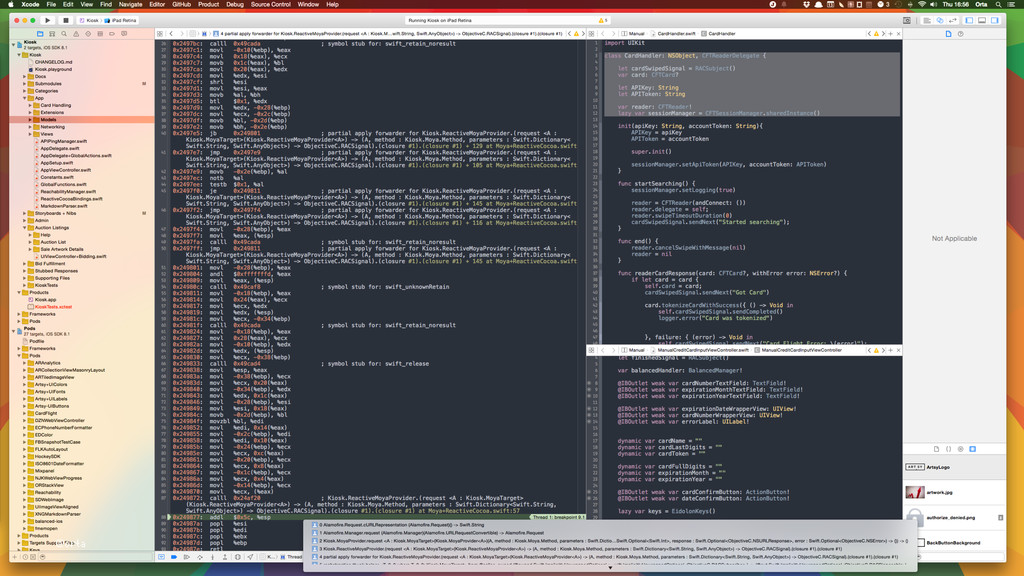Show the Quick Help inspector
The width and height of the screenshot is (1024, 576).
click(x=961, y=33)
